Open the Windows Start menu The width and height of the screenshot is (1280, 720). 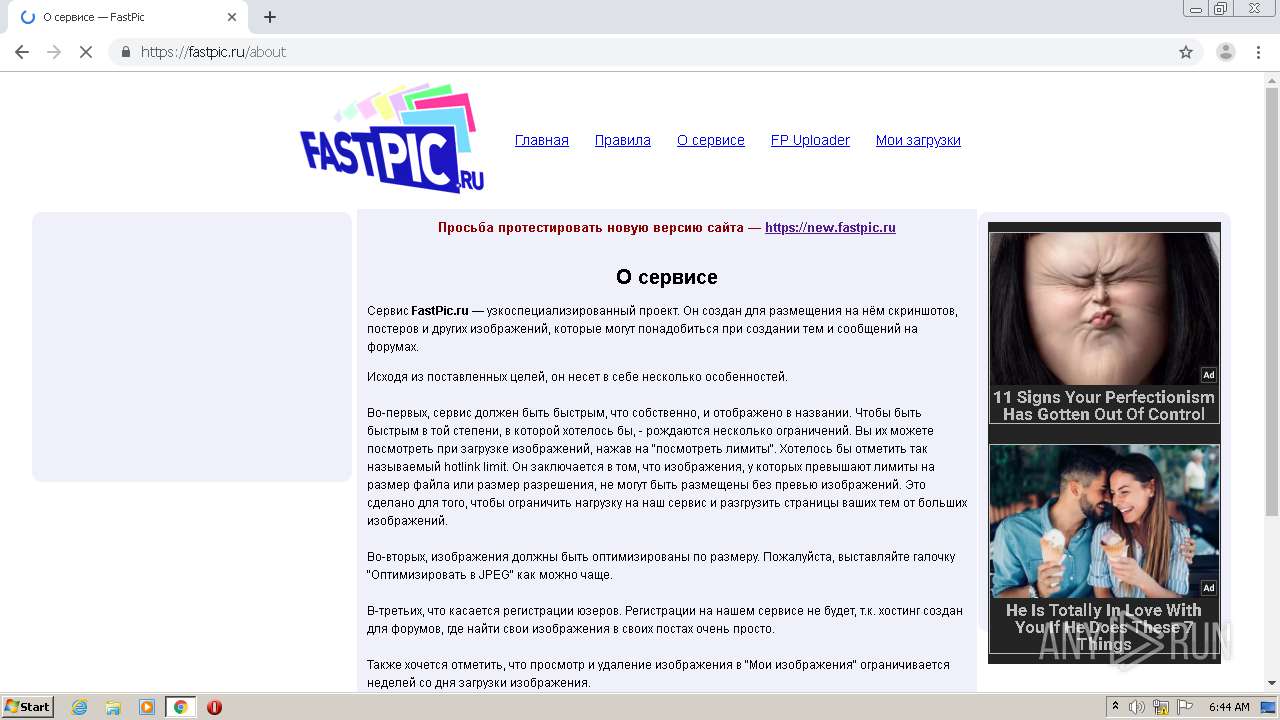click(28, 706)
